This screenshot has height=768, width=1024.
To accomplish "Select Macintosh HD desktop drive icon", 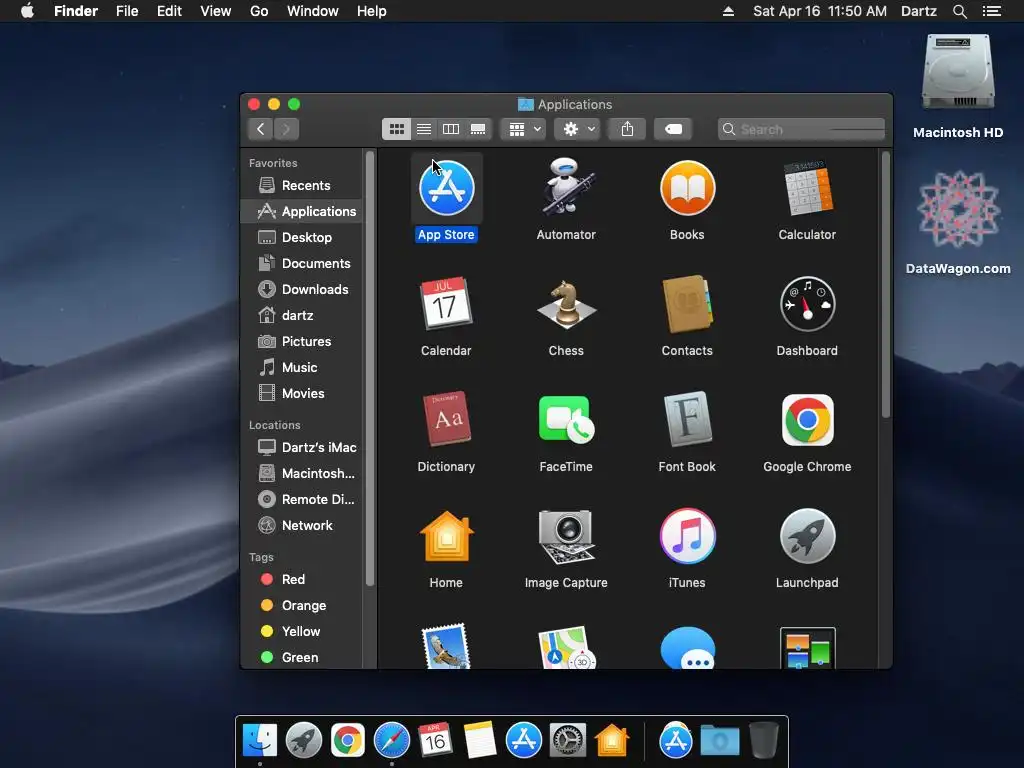I will (x=957, y=73).
